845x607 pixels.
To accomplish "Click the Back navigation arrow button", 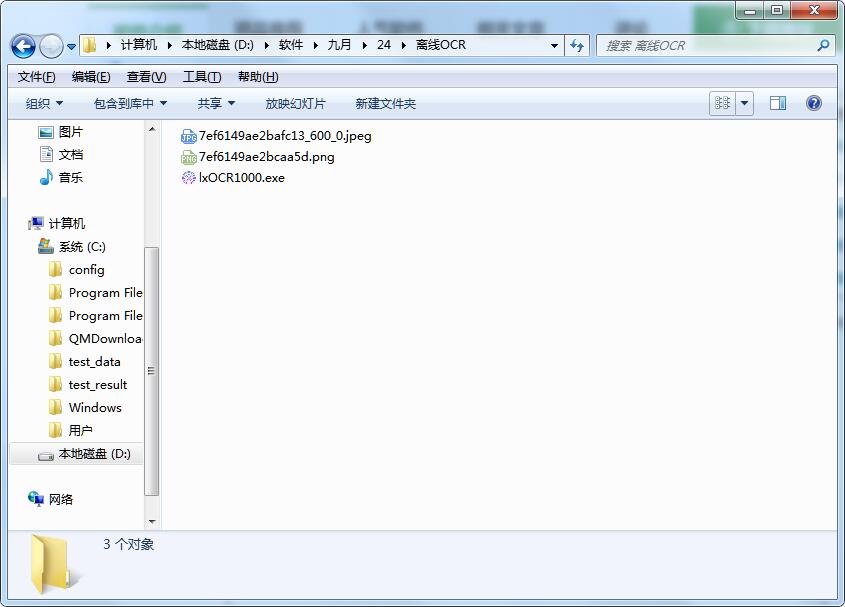I will coord(23,46).
